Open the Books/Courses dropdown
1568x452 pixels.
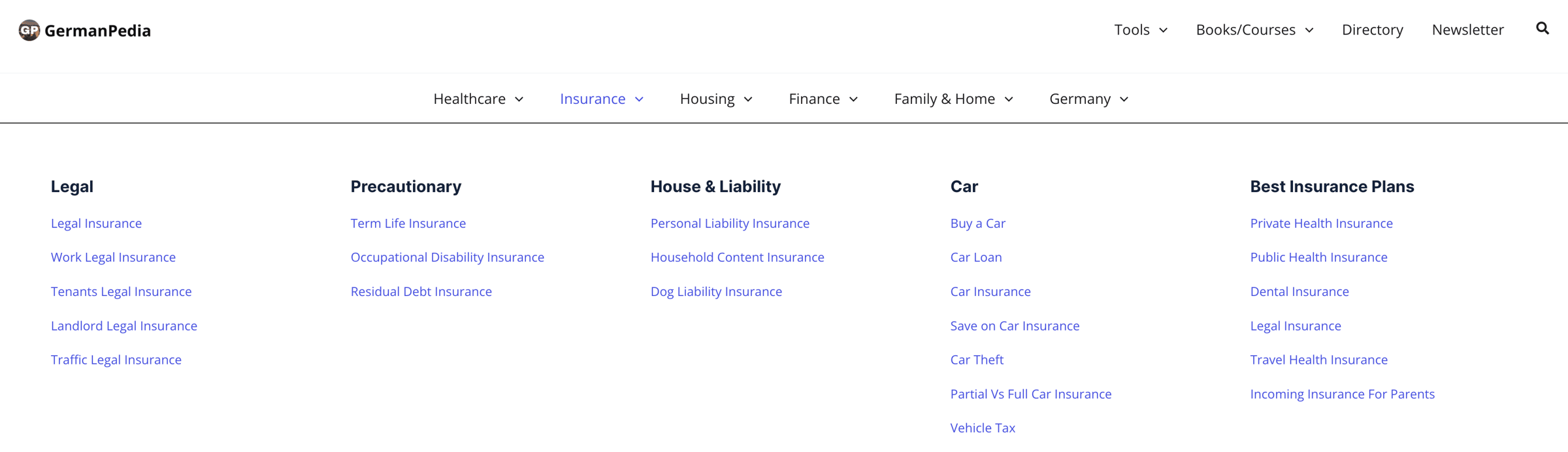click(x=1254, y=30)
